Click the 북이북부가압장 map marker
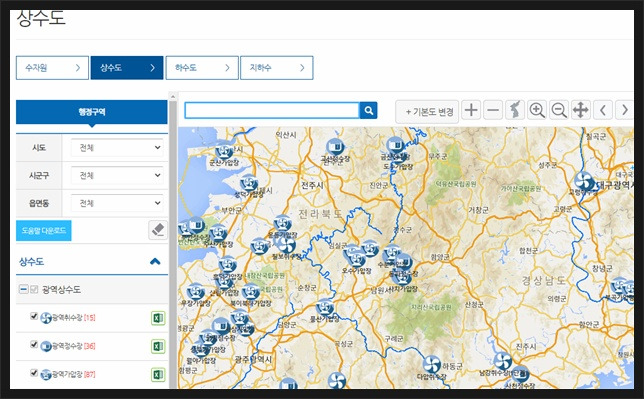 (250, 292)
